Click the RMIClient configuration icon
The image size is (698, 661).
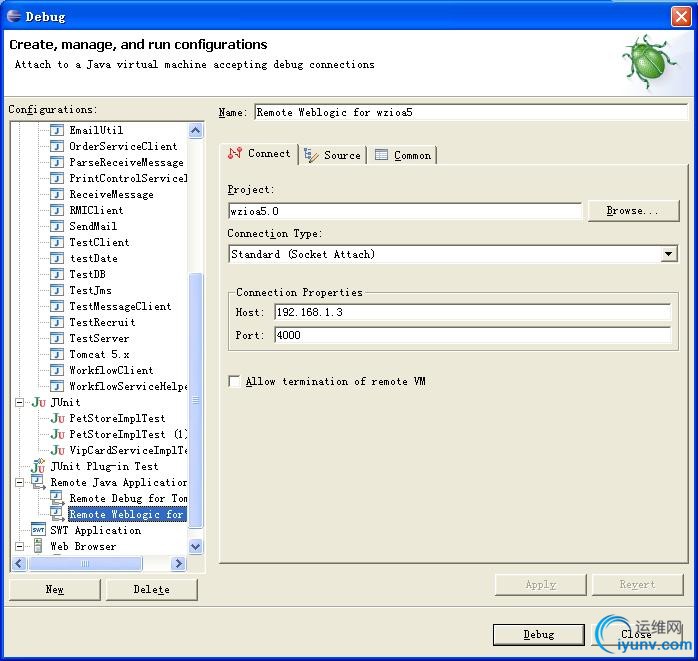click(57, 211)
